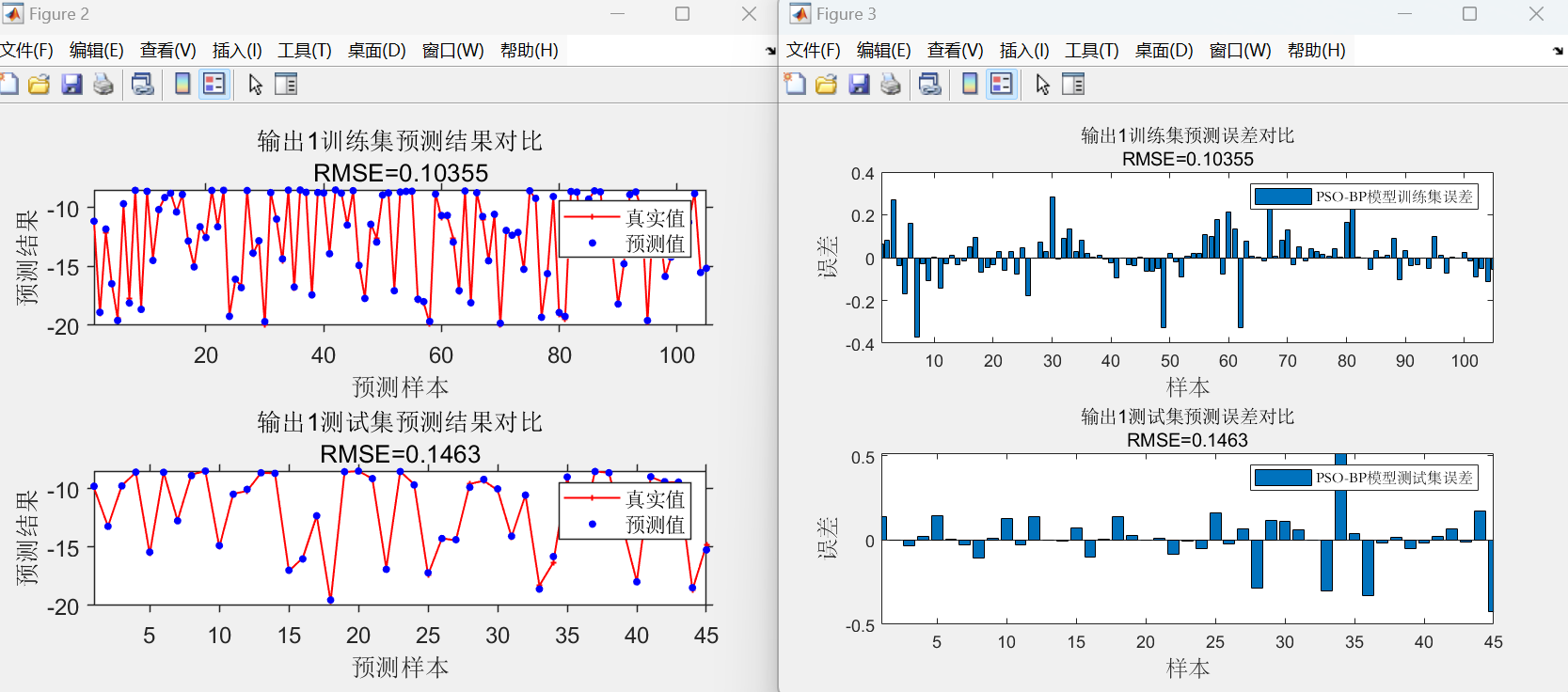
Task: Toggle Link Plot in Figure 3 toolbar
Action: tap(930, 85)
